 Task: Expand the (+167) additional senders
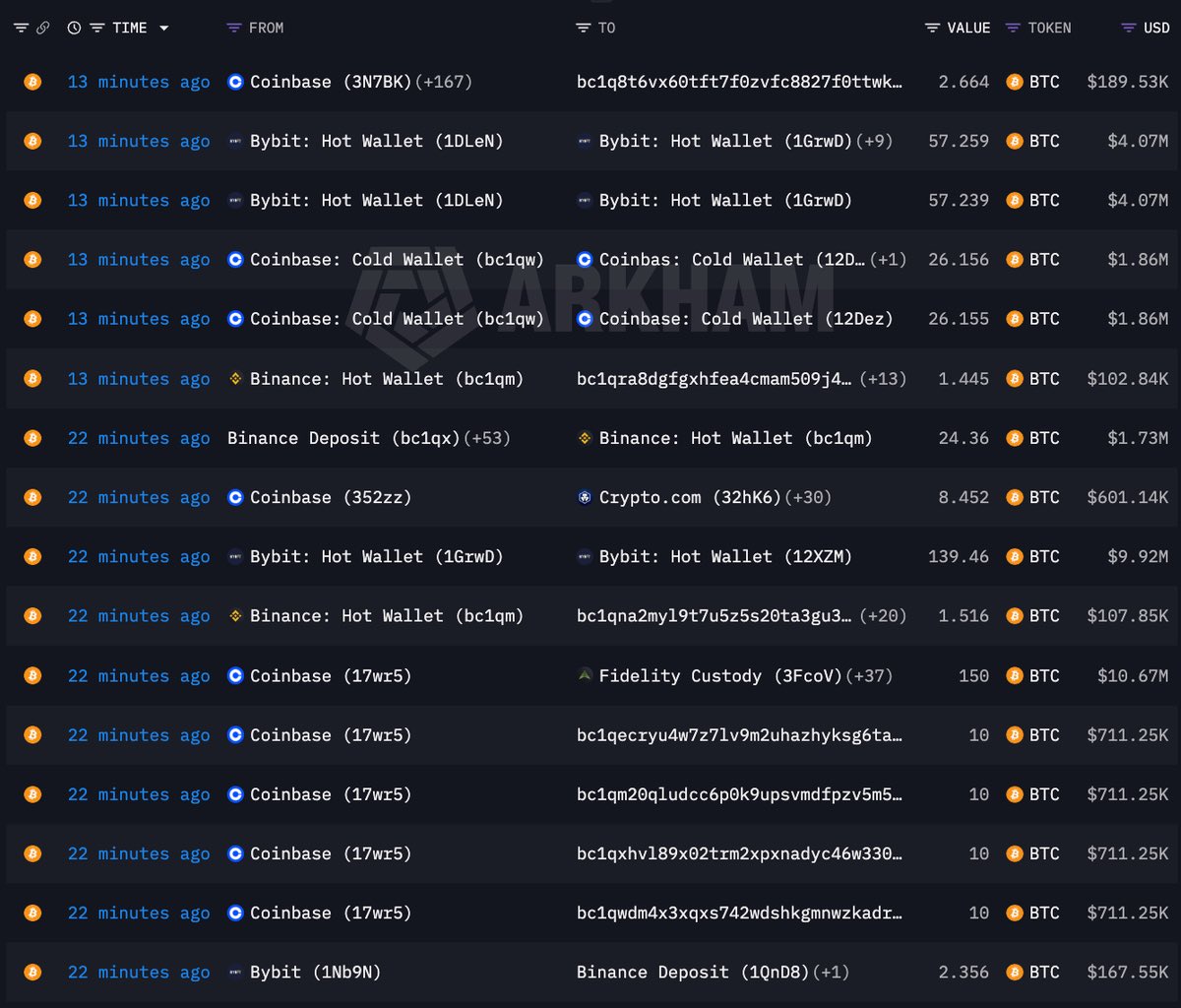point(444,82)
